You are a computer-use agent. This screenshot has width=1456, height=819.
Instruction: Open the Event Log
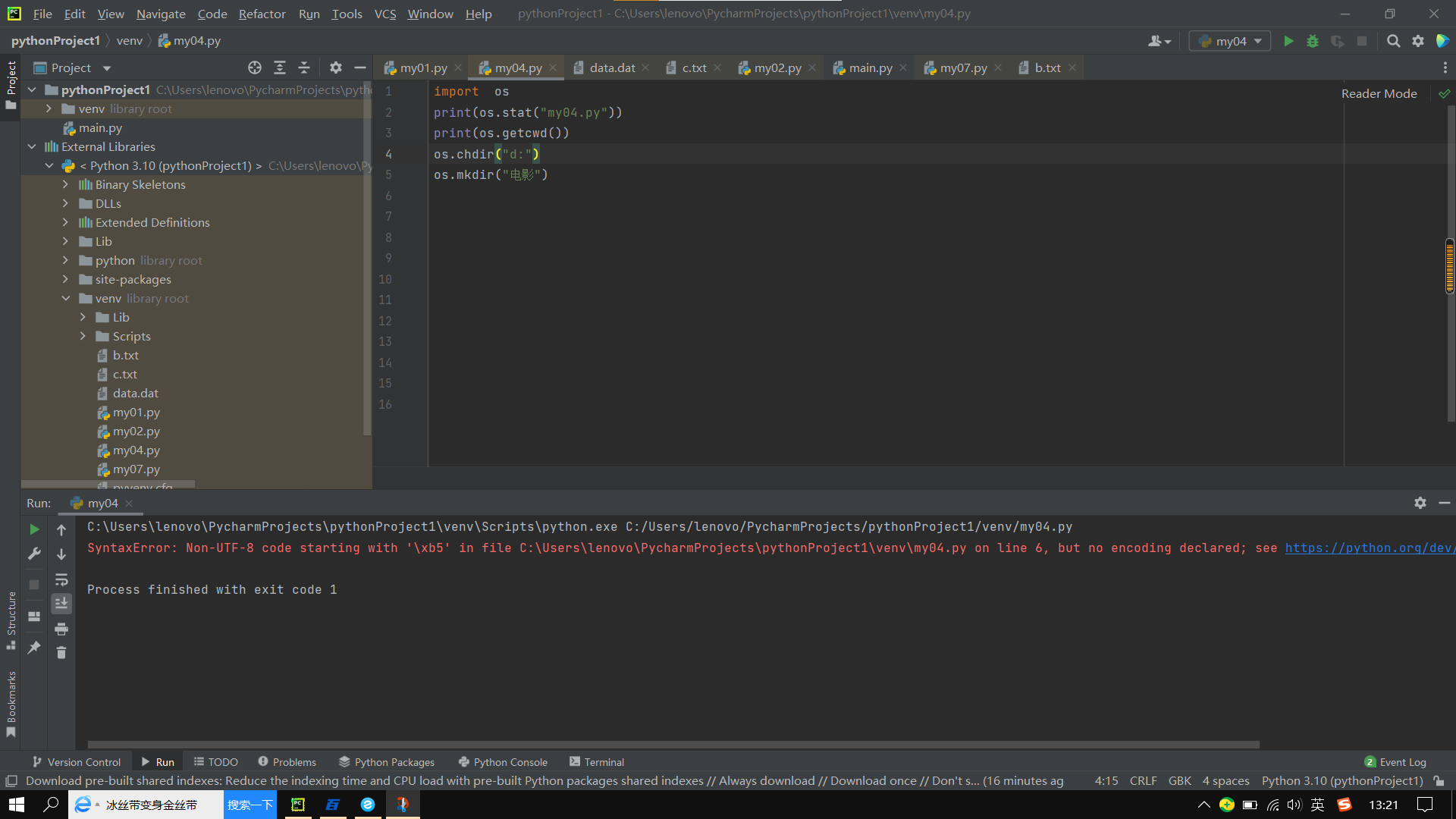click(x=1395, y=762)
